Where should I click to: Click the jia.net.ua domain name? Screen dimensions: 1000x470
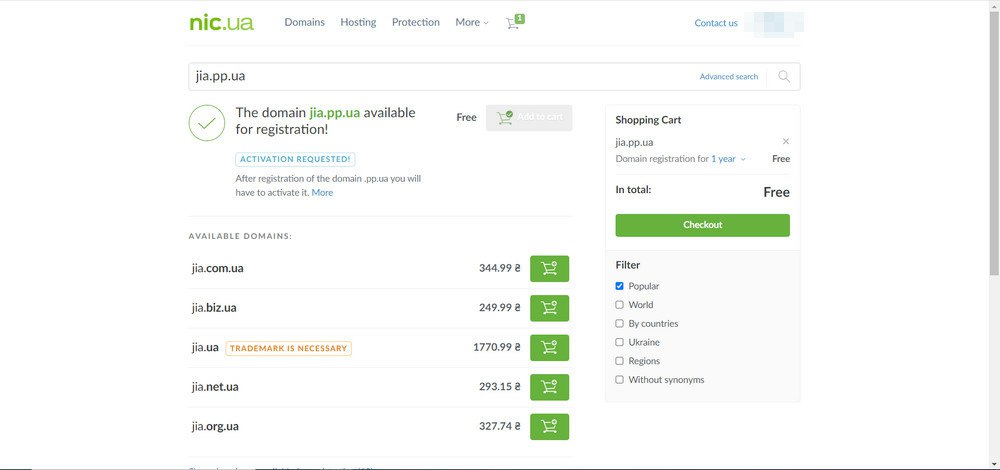click(x=215, y=387)
